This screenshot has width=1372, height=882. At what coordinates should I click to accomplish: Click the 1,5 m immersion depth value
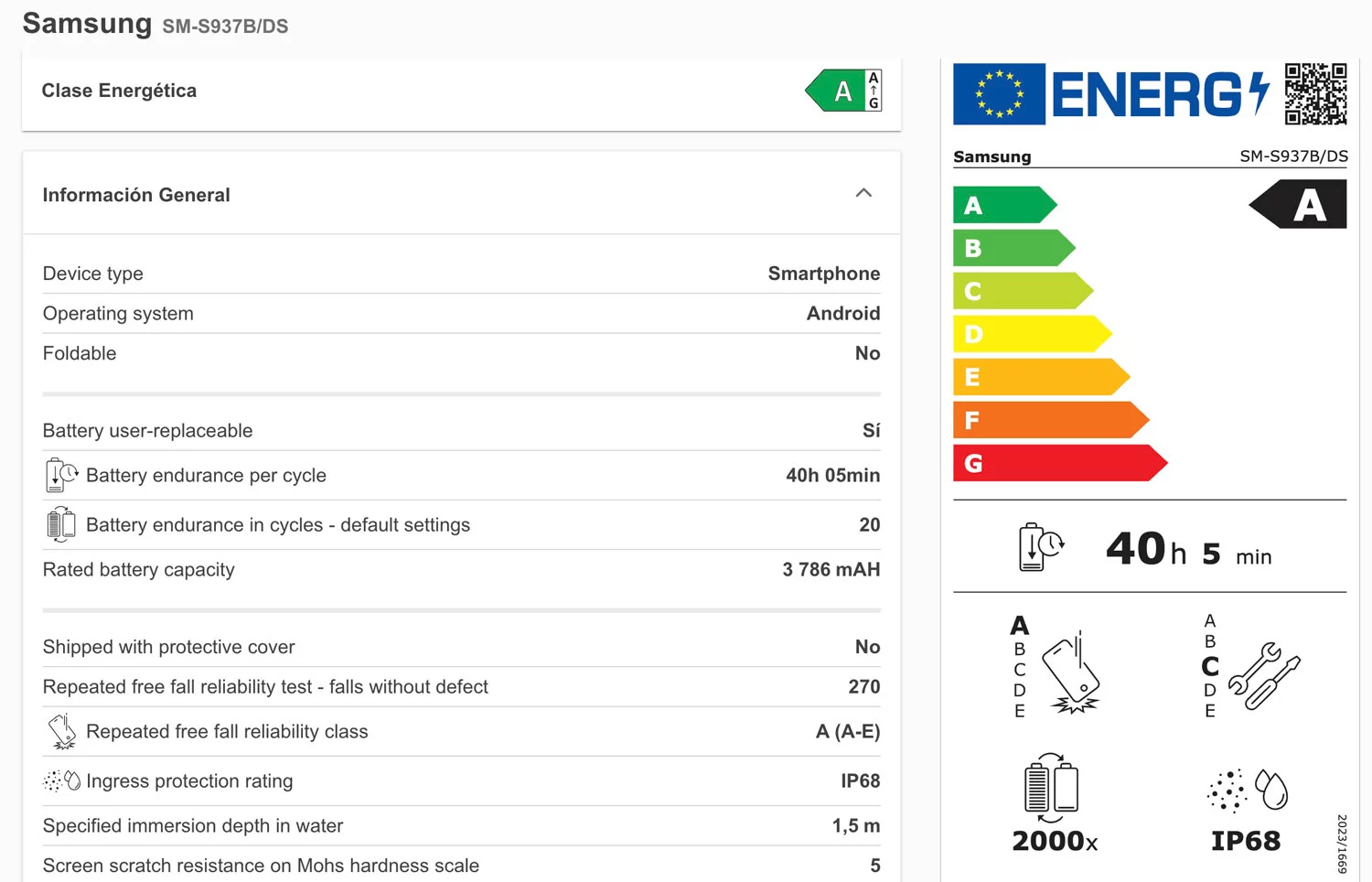(856, 826)
